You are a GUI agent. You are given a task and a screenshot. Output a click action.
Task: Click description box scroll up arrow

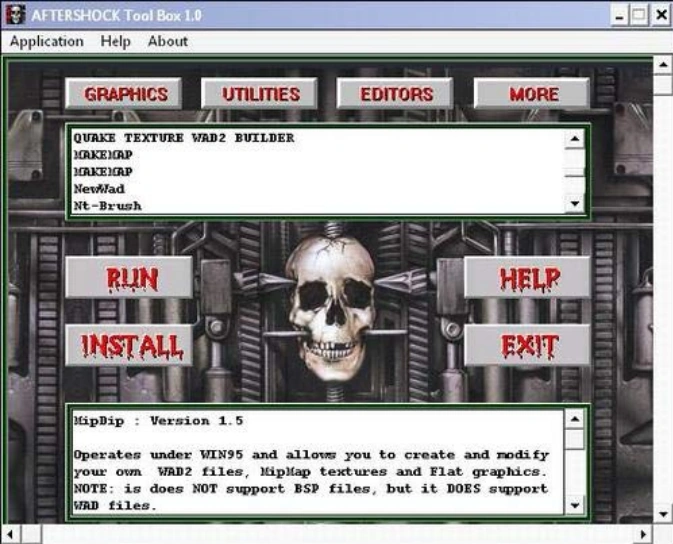[x=575, y=419]
